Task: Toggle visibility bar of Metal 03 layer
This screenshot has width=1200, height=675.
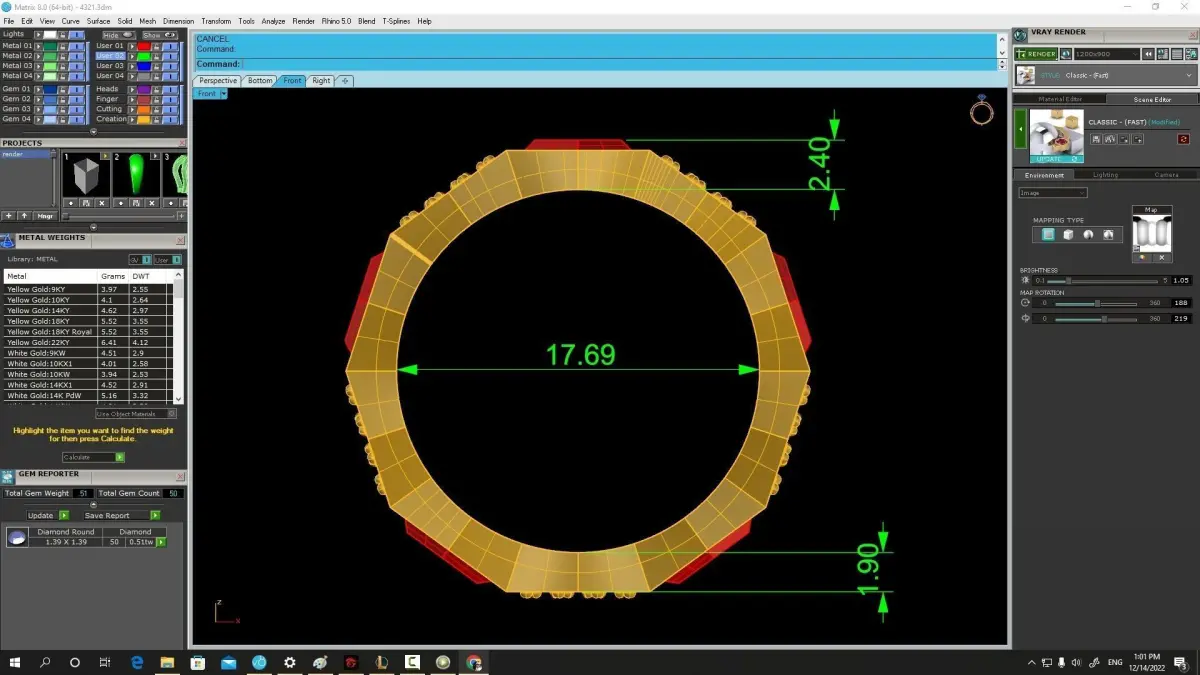Action: coord(77,66)
